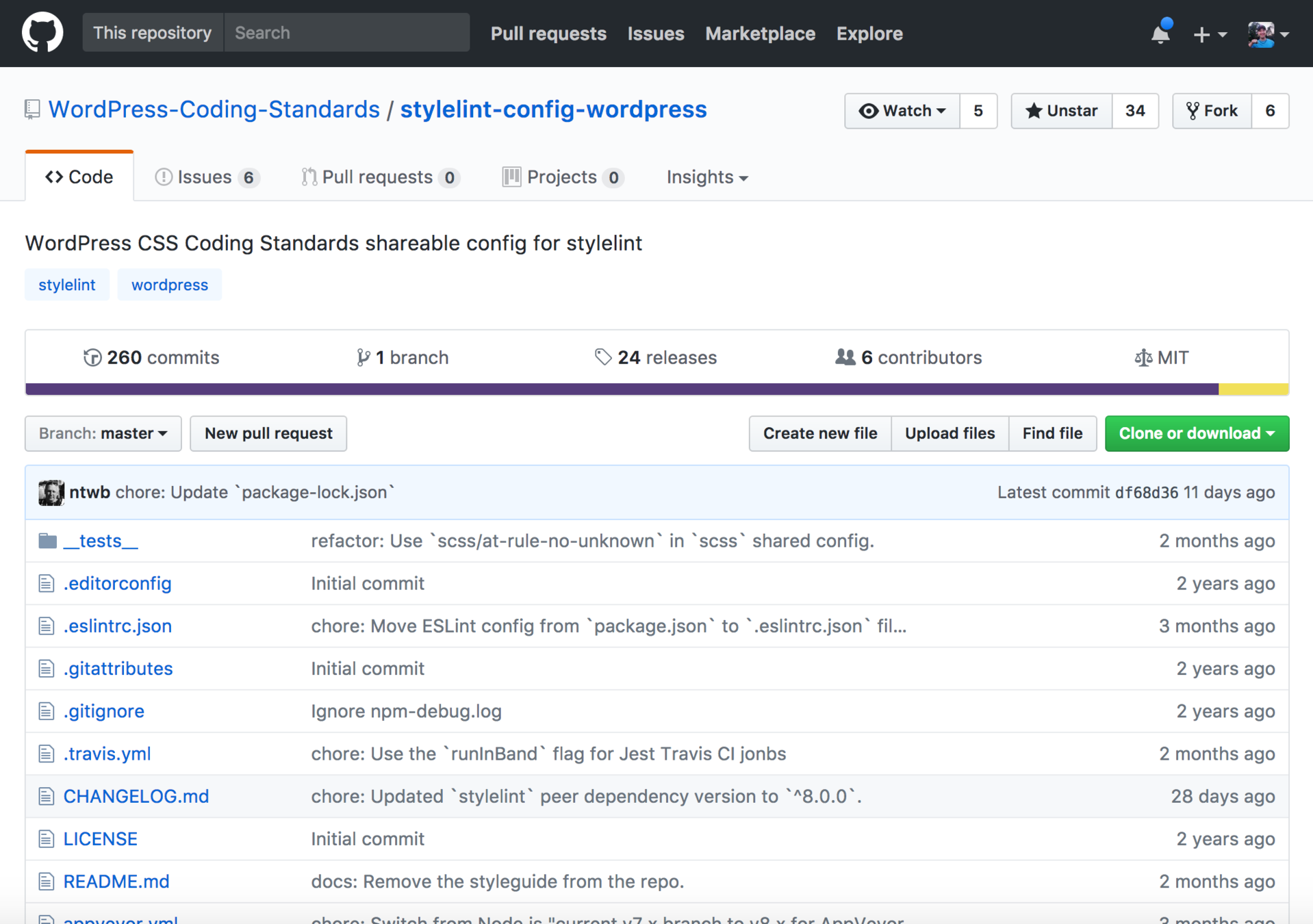This screenshot has width=1313, height=924.
Task: Click the Upload files button
Action: point(949,433)
